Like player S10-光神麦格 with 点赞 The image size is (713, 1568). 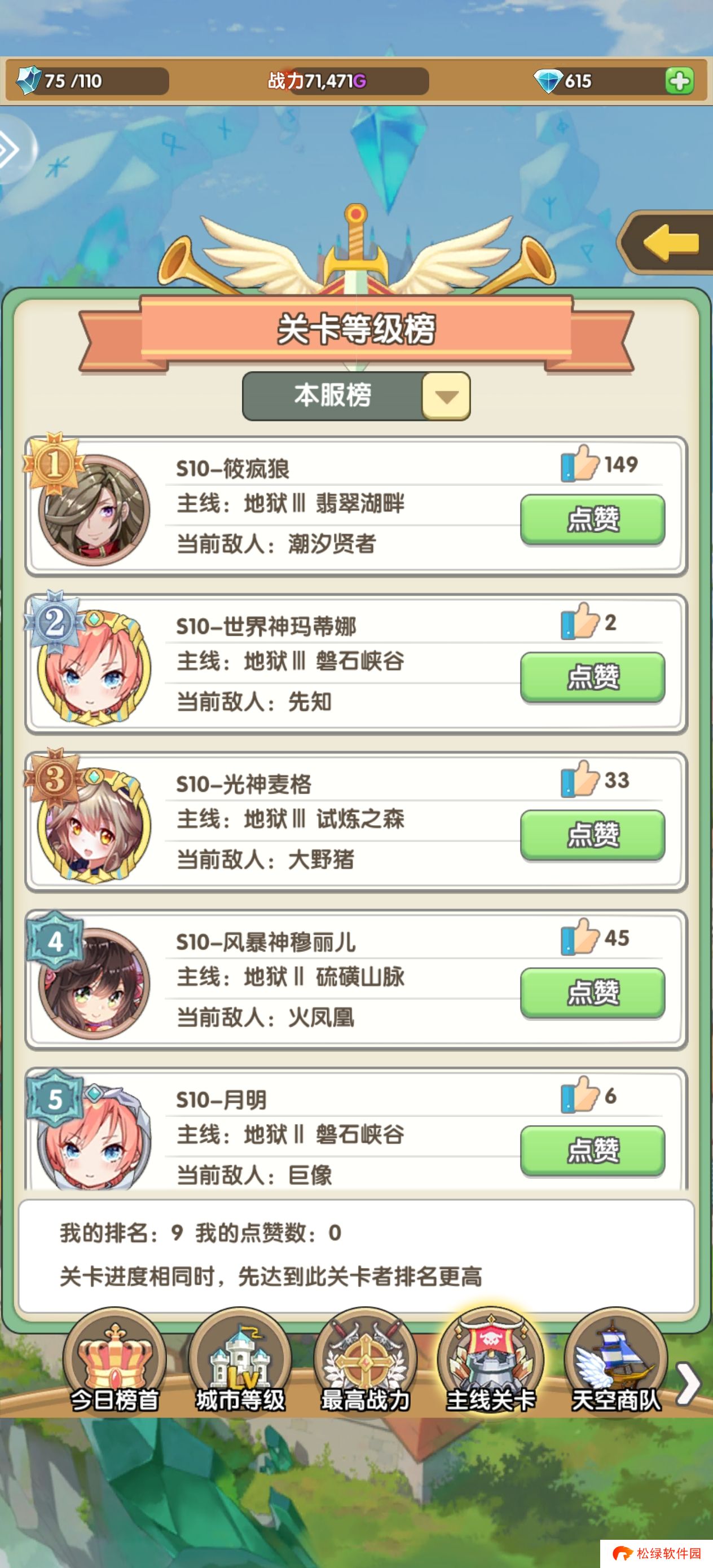tap(592, 835)
